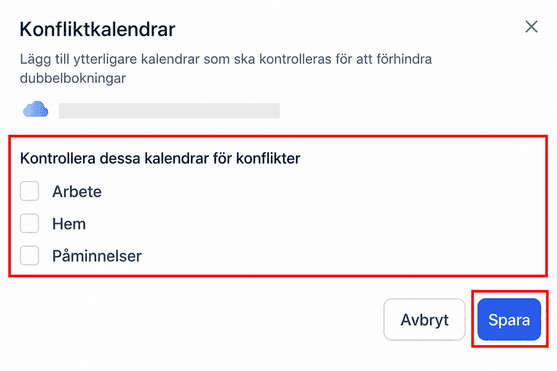
Task: Click the Påminnelser label text
Action: [97, 256]
